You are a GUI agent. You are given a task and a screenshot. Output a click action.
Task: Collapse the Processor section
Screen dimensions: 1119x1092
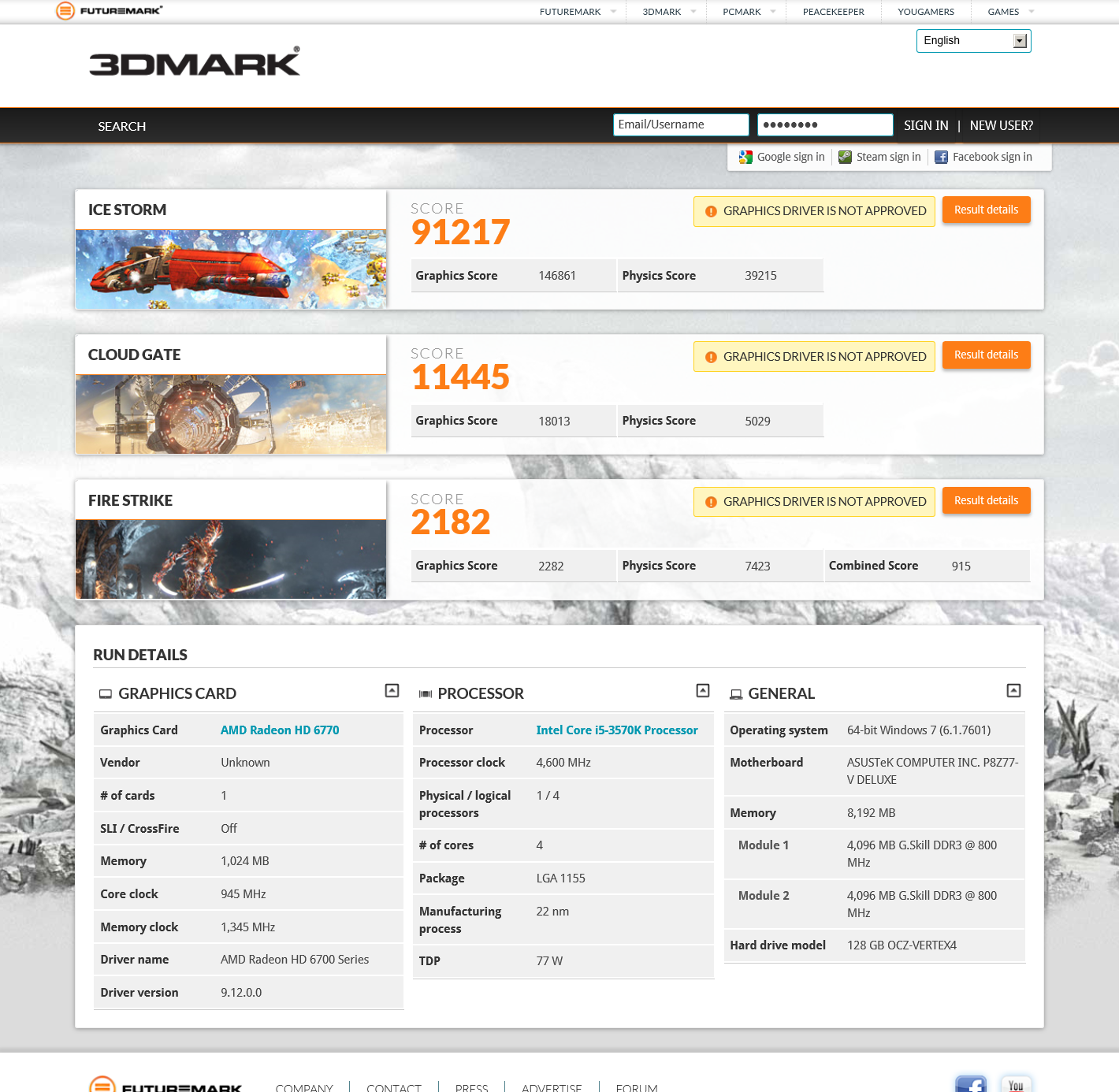pyautogui.click(x=703, y=691)
